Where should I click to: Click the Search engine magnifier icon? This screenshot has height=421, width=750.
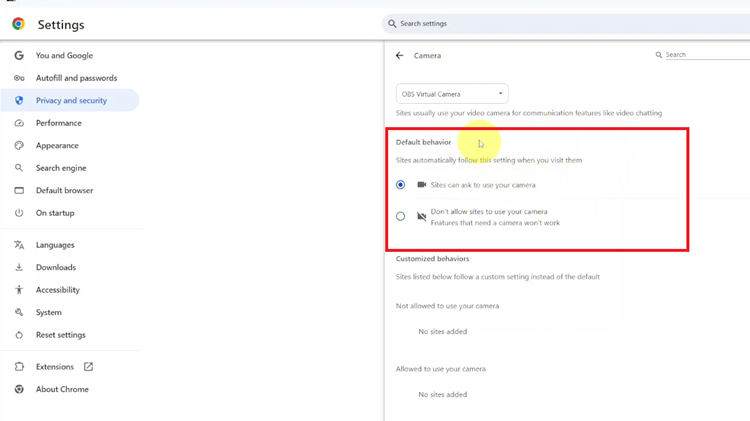[x=19, y=168]
